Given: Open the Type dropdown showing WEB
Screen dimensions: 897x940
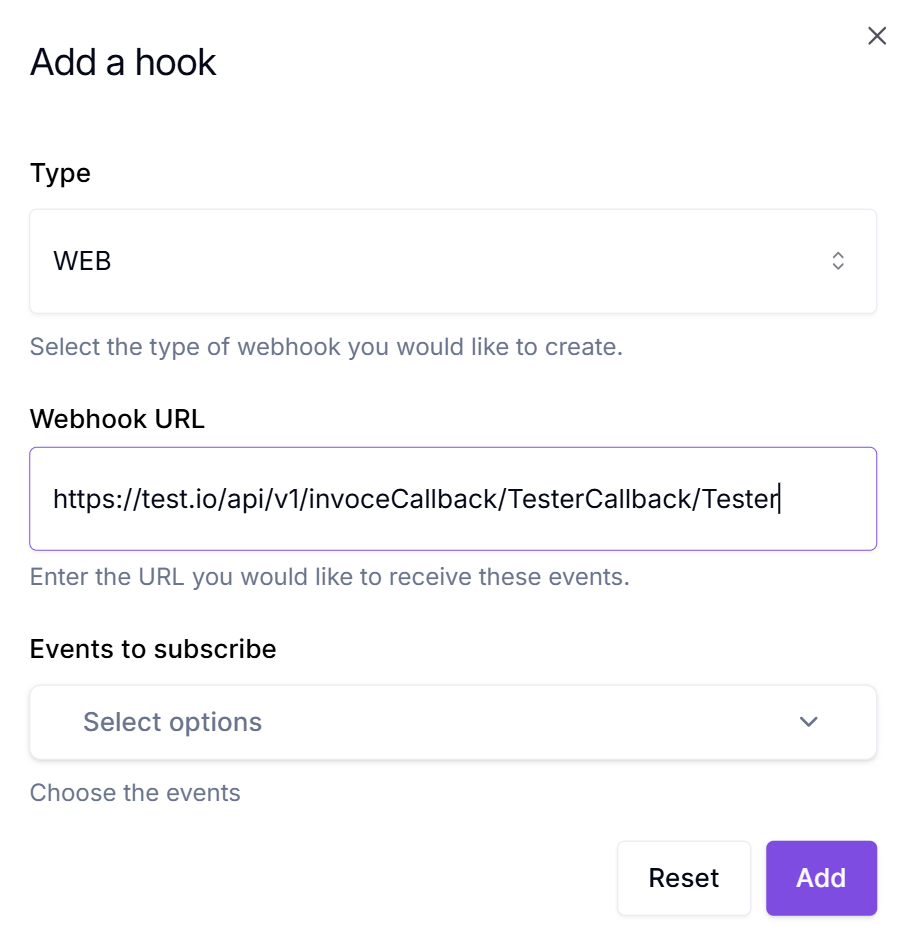Looking at the screenshot, I should (x=453, y=261).
